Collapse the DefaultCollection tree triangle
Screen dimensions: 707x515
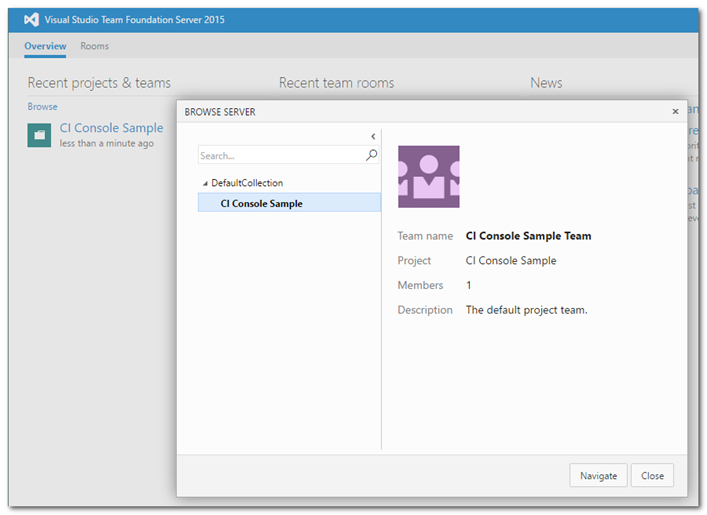click(205, 184)
